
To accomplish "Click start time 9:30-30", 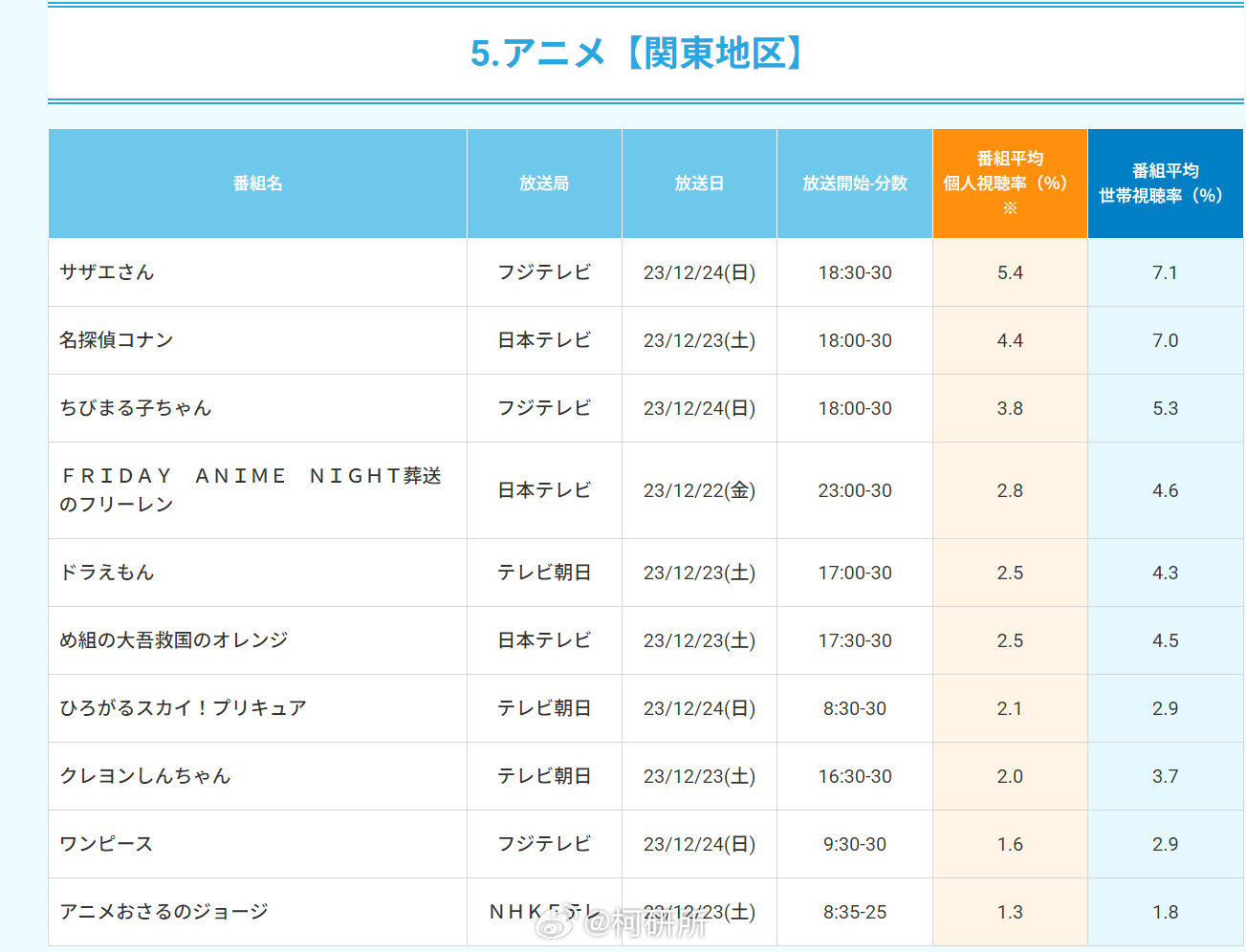I will point(855,844).
